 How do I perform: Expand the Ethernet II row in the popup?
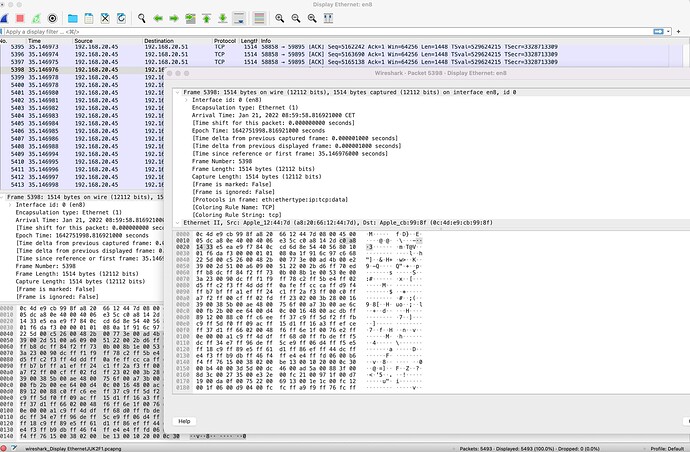tap(177, 223)
